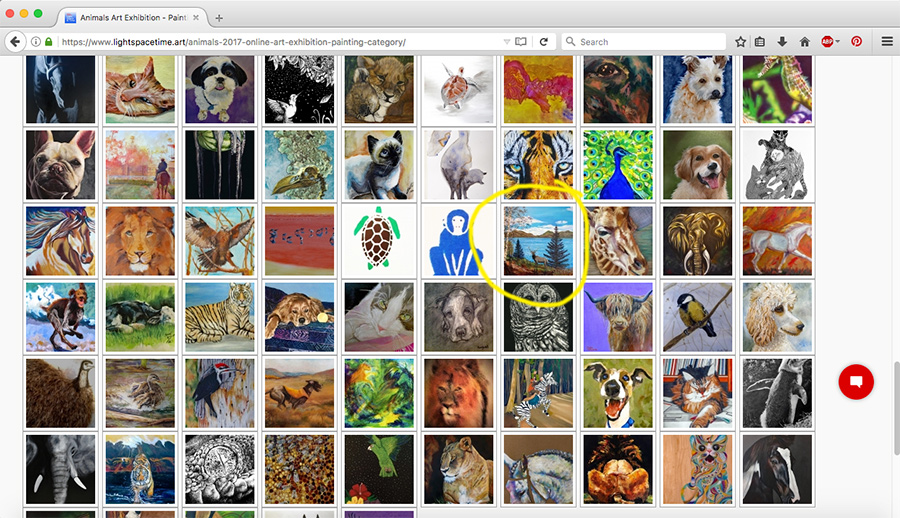Image resolution: width=900 pixels, height=518 pixels.
Task: Open the poodle portrait painting
Action: tap(777, 317)
